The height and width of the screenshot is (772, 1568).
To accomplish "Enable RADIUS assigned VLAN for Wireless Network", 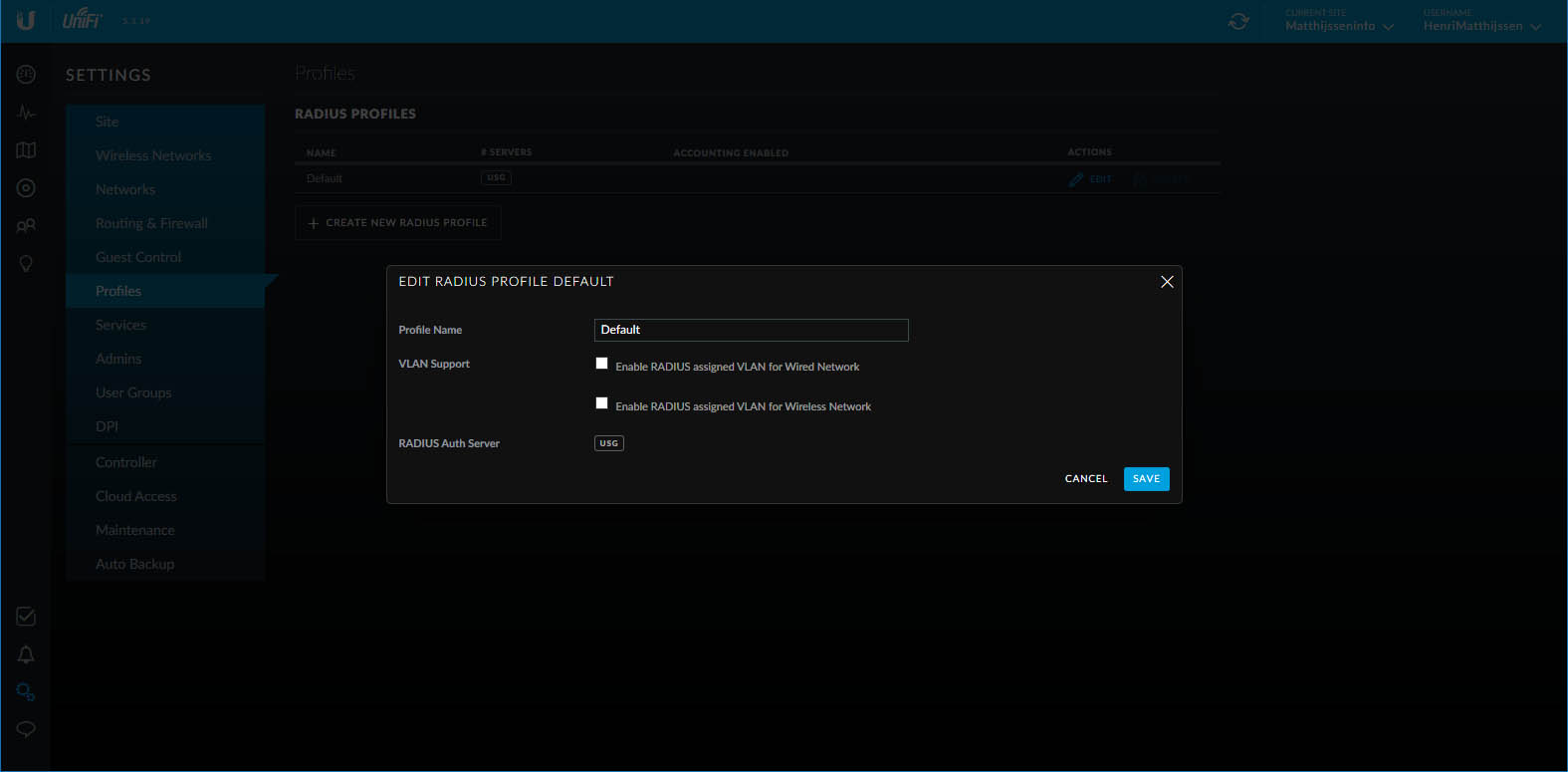I will (x=601, y=403).
